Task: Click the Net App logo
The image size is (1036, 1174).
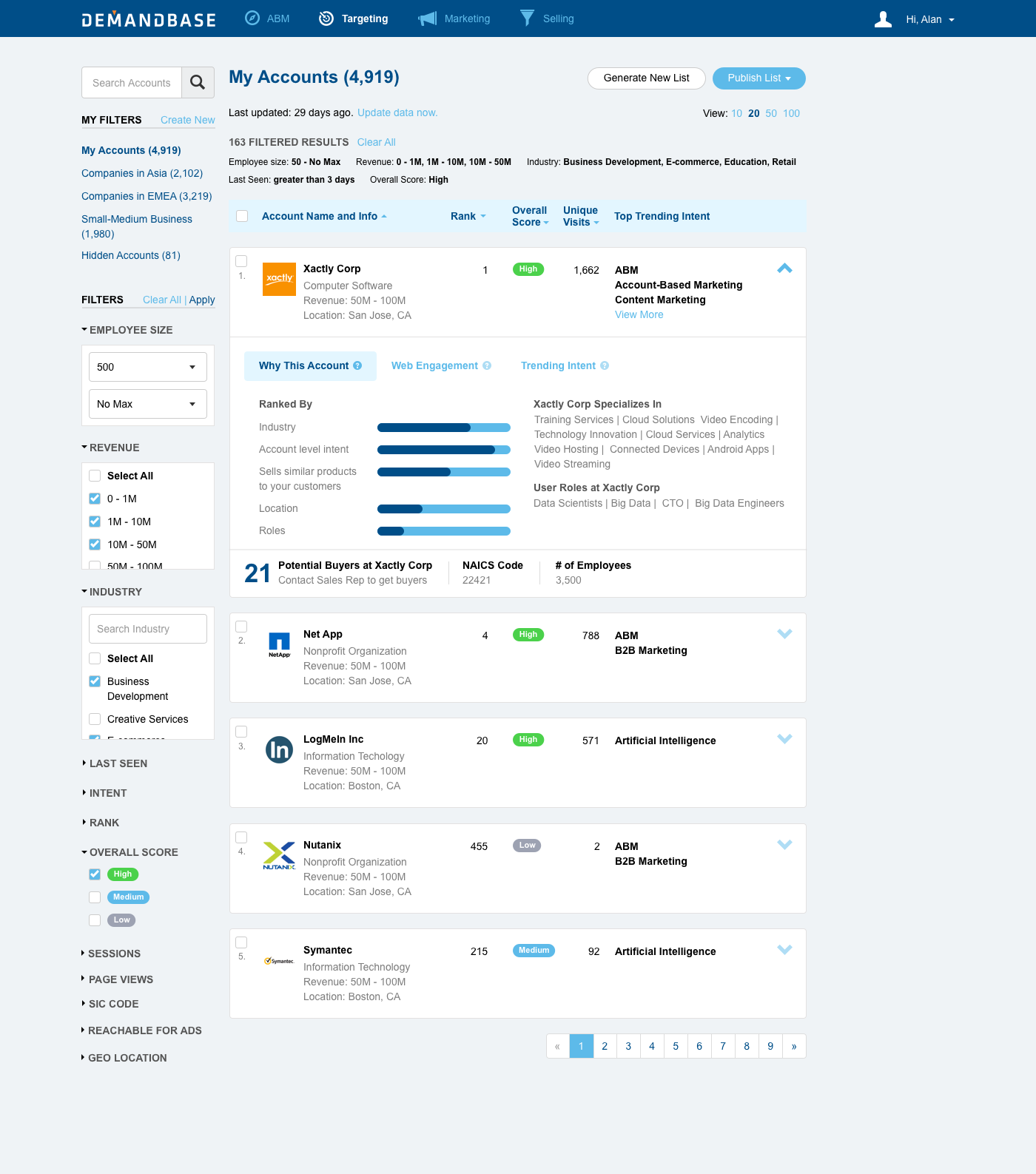Action: tap(279, 644)
